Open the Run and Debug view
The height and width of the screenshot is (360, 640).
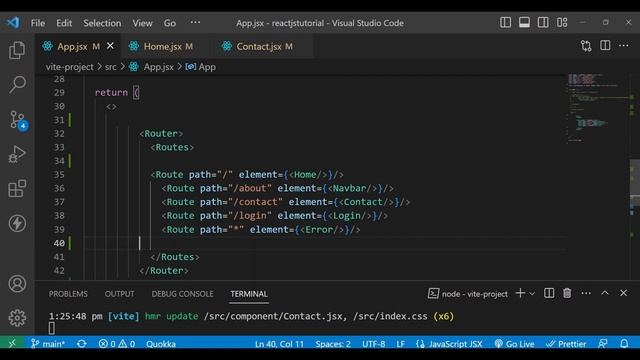pyautogui.click(x=17, y=154)
